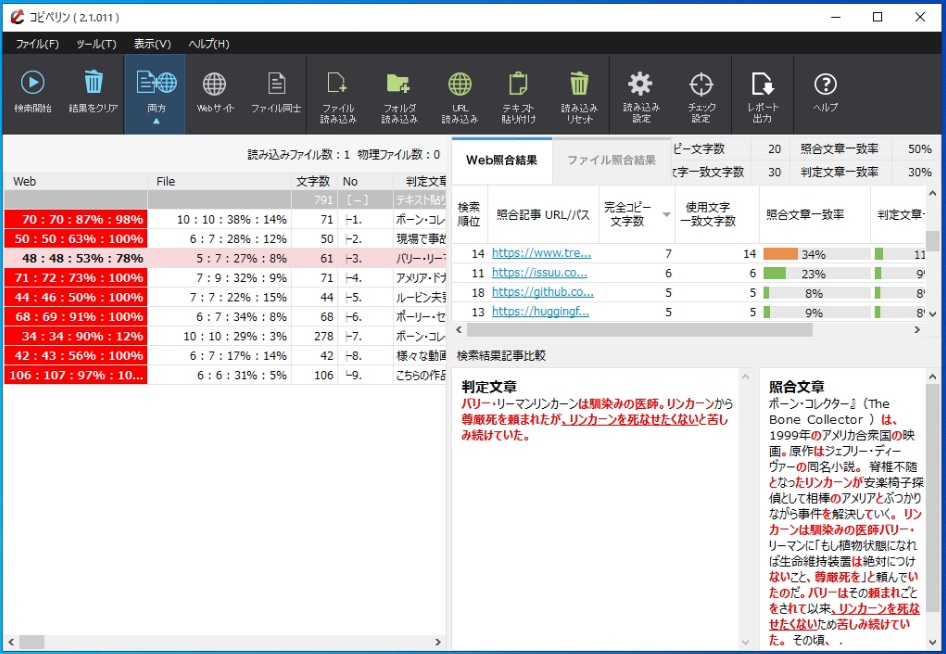
Task: Sort by 文字数 column header
Action: point(314,181)
